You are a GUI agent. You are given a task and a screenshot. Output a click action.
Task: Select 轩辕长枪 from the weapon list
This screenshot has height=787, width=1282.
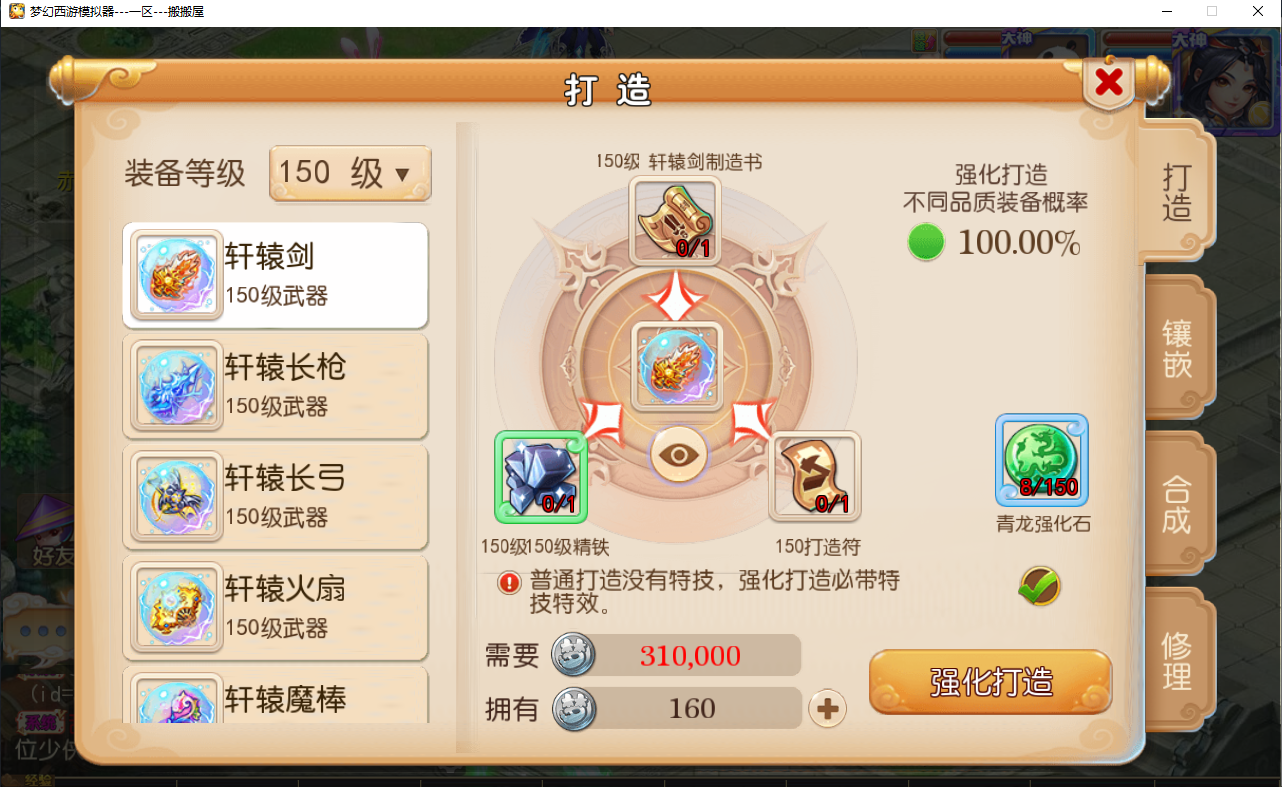[275, 386]
